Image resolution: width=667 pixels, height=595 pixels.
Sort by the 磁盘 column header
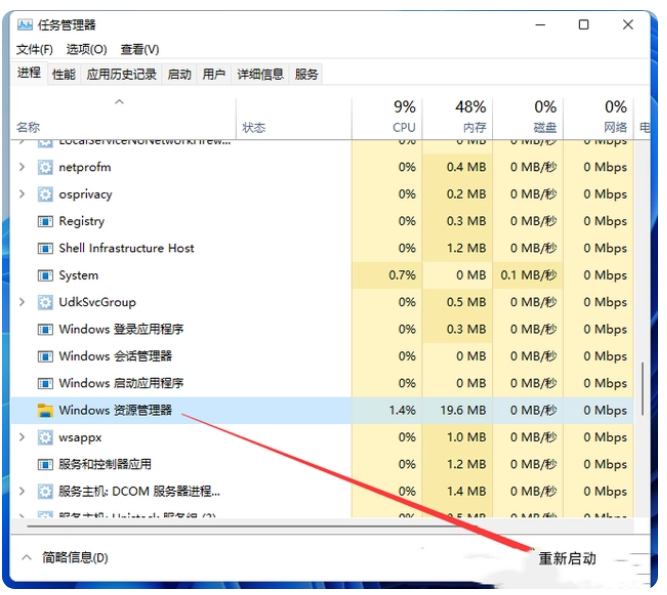528,119
